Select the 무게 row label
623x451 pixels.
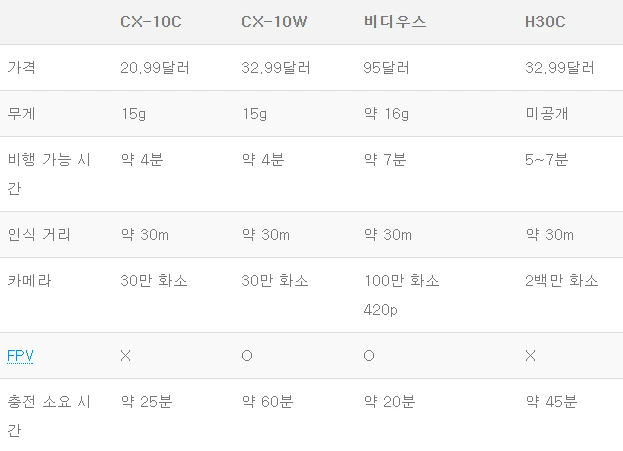tap(21, 114)
